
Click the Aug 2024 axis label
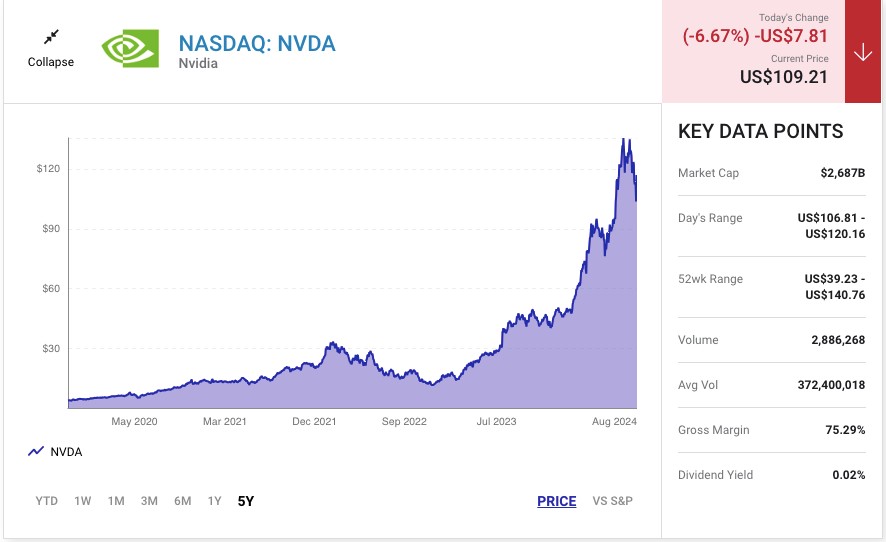click(x=615, y=422)
